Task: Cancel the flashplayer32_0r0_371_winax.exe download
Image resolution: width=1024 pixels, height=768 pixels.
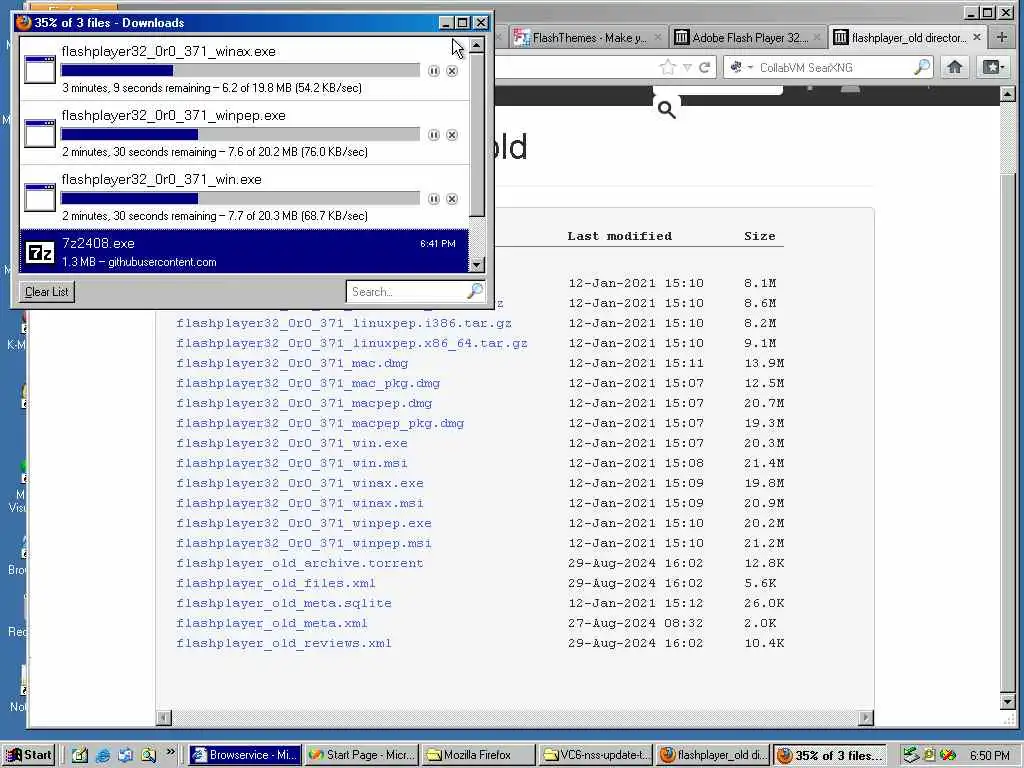Action: pos(452,71)
